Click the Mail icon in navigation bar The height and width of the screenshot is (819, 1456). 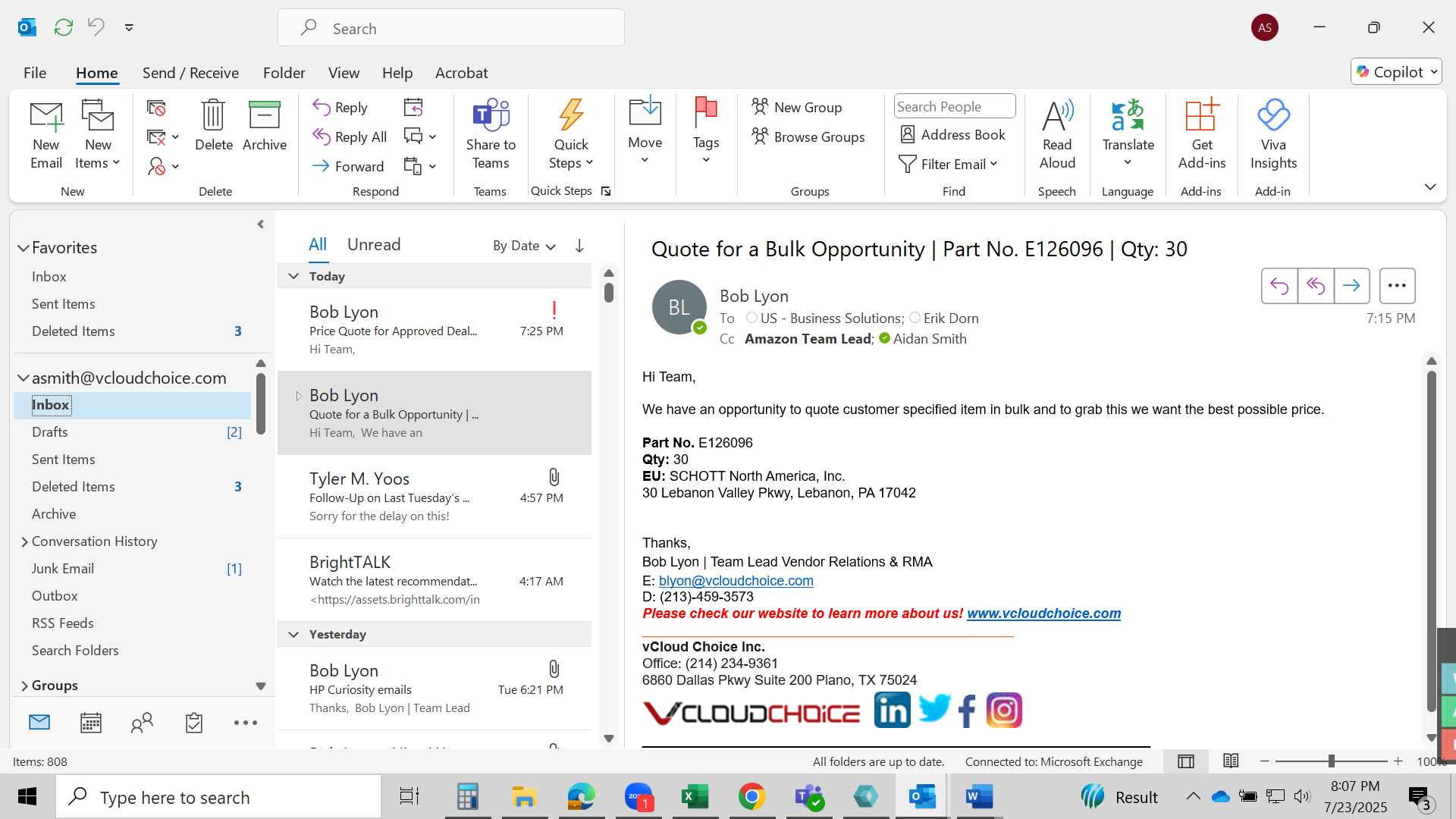click(x=39, y=722)
